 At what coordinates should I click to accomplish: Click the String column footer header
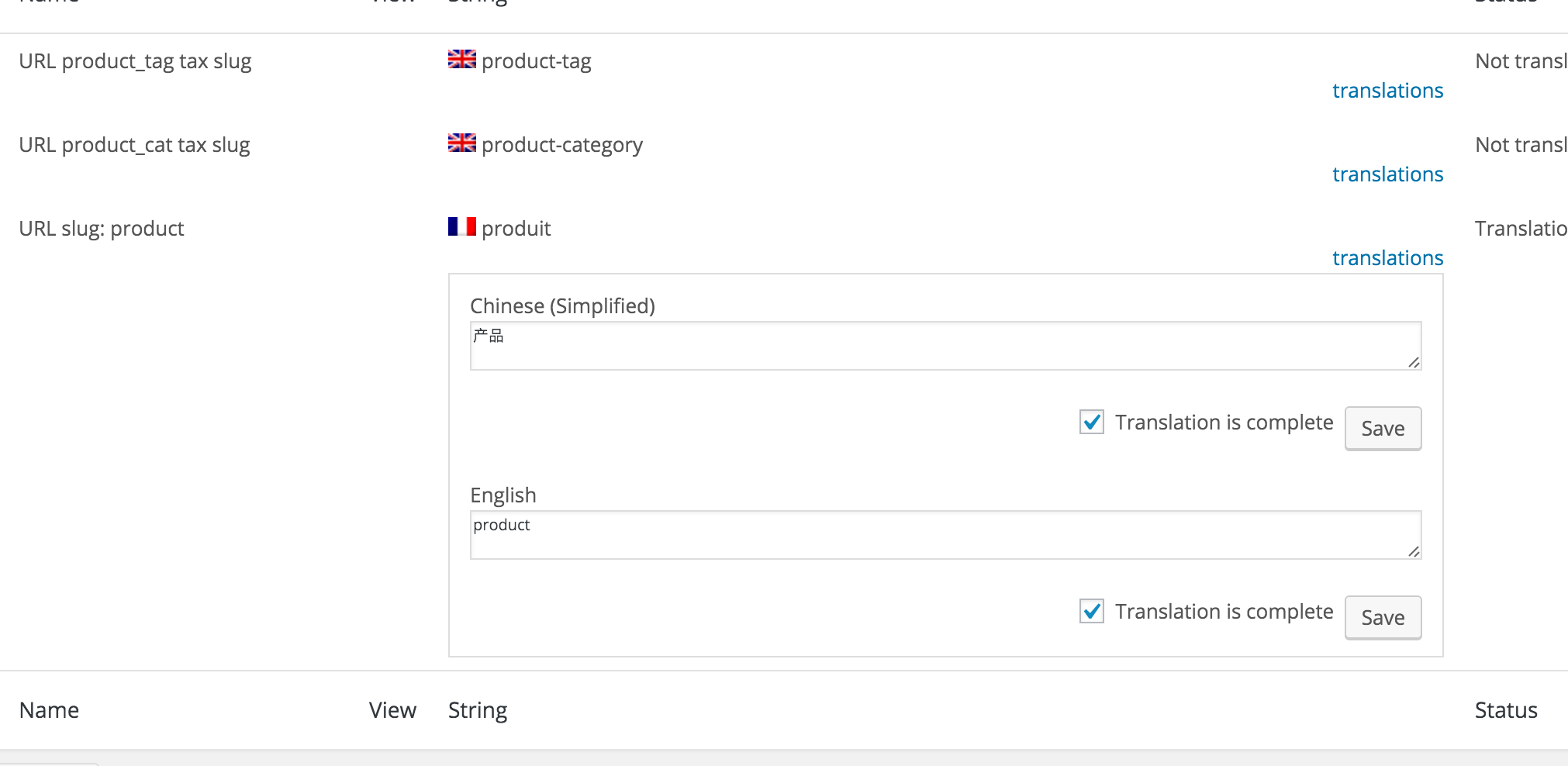pyautogui.click(x=478, y=710)
